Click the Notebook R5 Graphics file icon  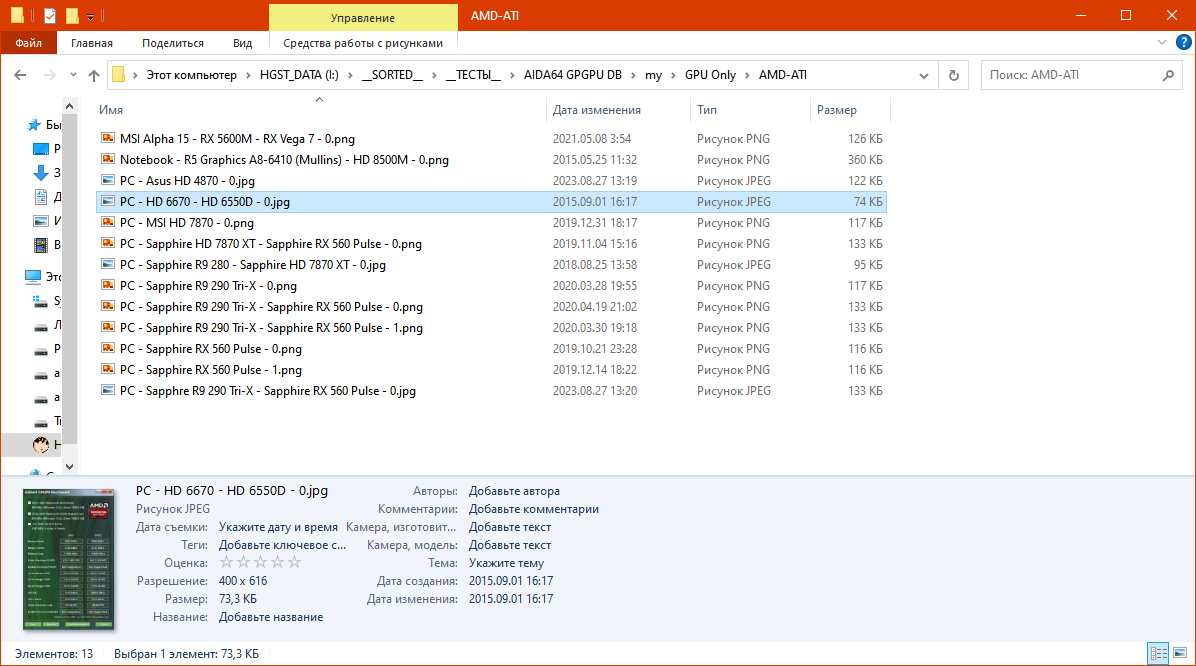[108, 159]
